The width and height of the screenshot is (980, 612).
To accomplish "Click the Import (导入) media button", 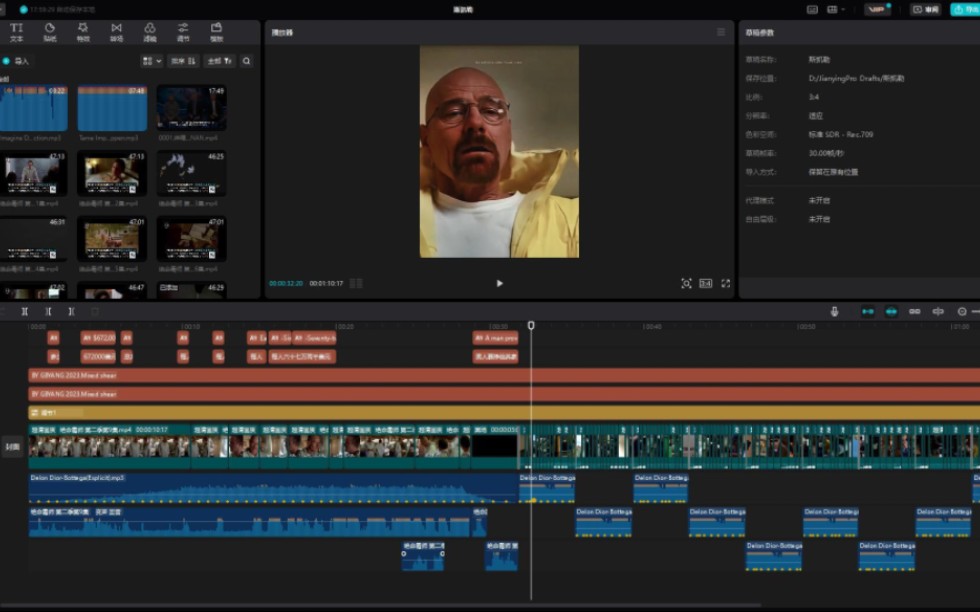I will [x=17, y=61].
